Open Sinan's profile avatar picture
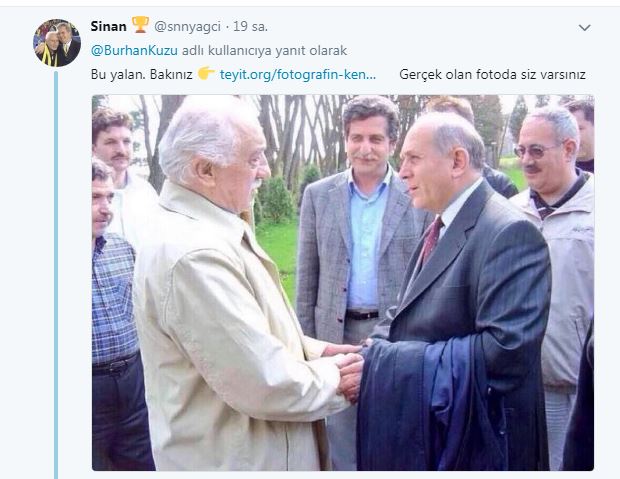Screen dimensions: 620x479 pyautogui.click(x=57, y=43)
